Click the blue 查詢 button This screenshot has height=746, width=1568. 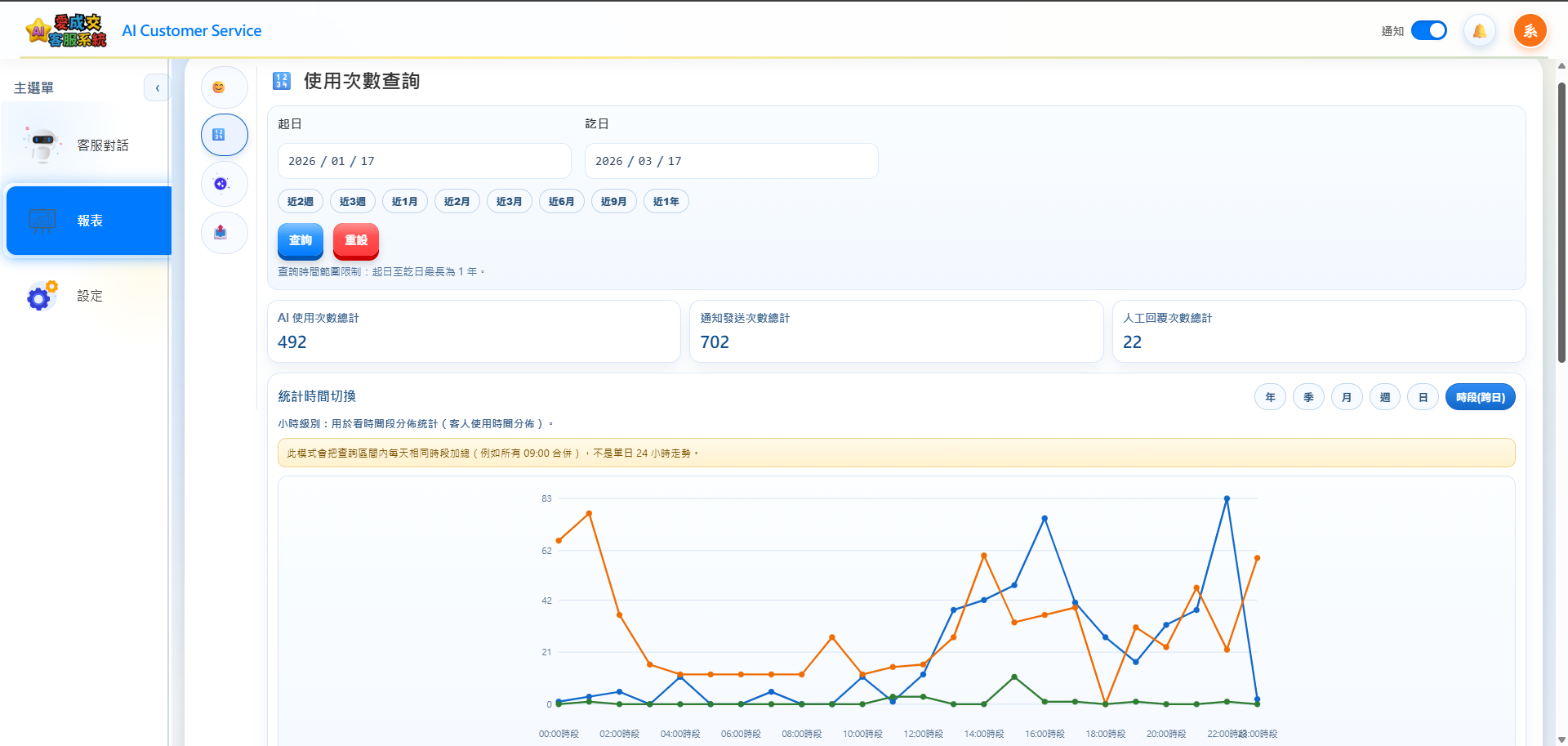click(x=301, y=240)
